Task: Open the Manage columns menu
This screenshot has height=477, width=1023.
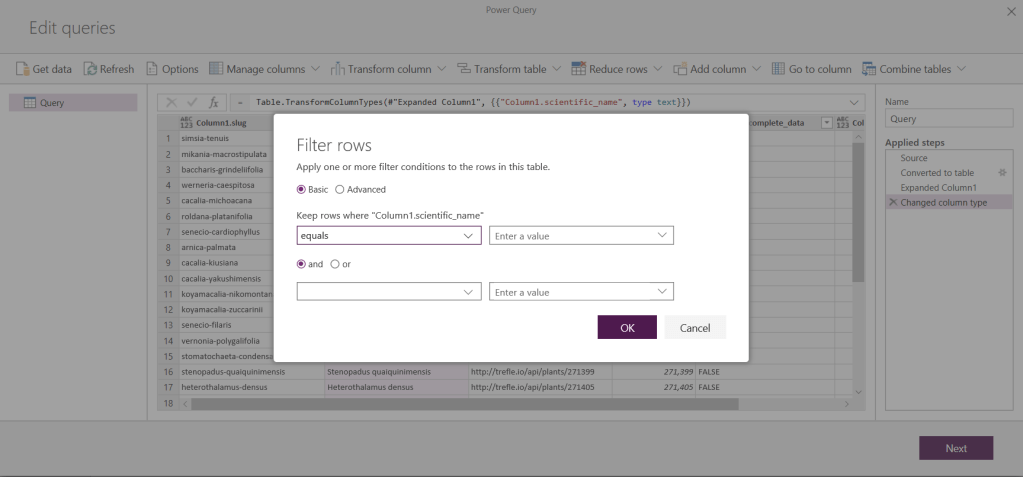Action: coord(264,69)
